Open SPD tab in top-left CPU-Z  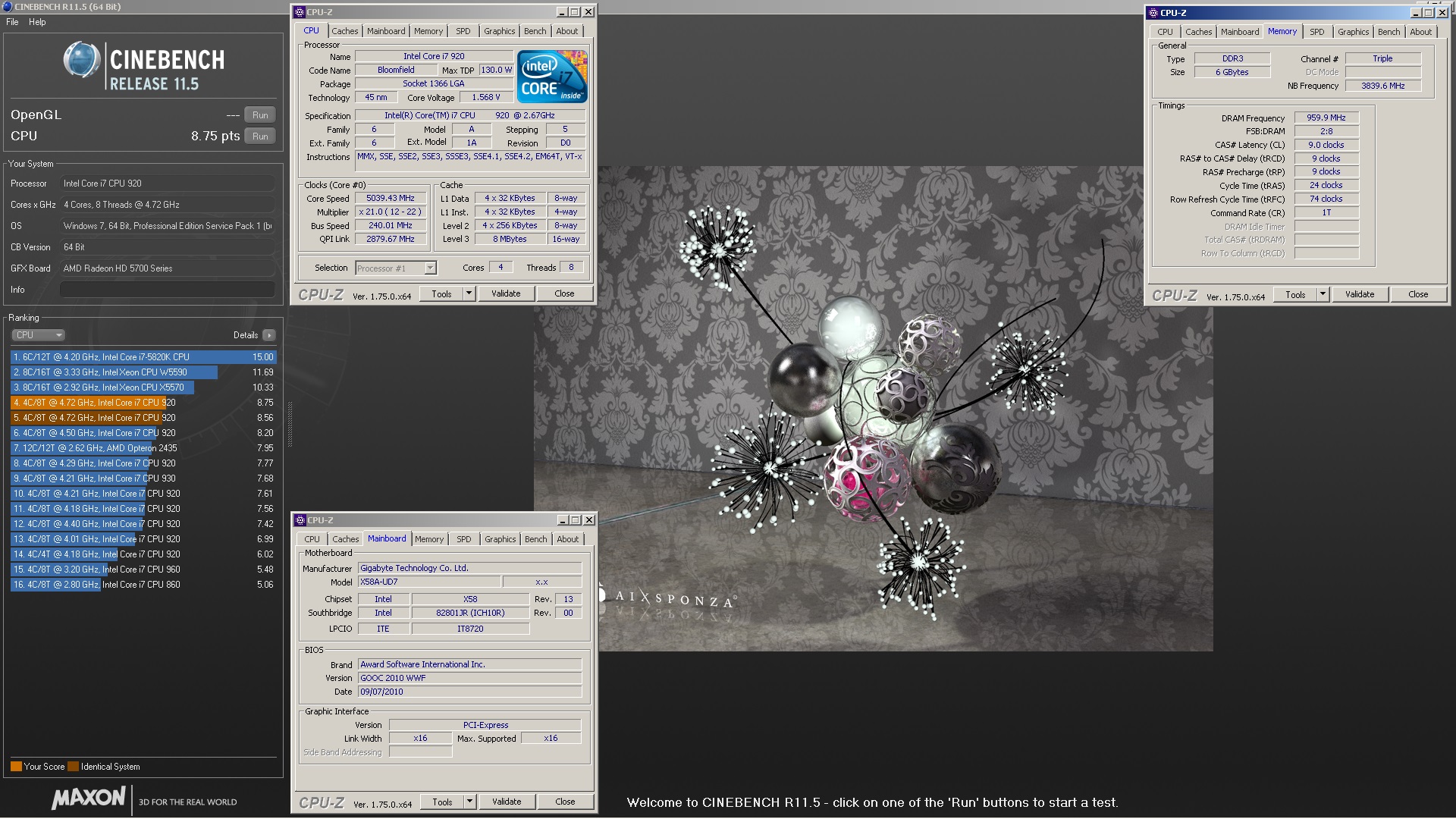pos(463,31)
